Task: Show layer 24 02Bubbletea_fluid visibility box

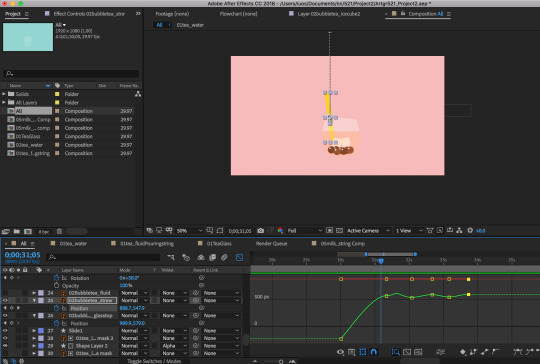Action: [5, 293]
